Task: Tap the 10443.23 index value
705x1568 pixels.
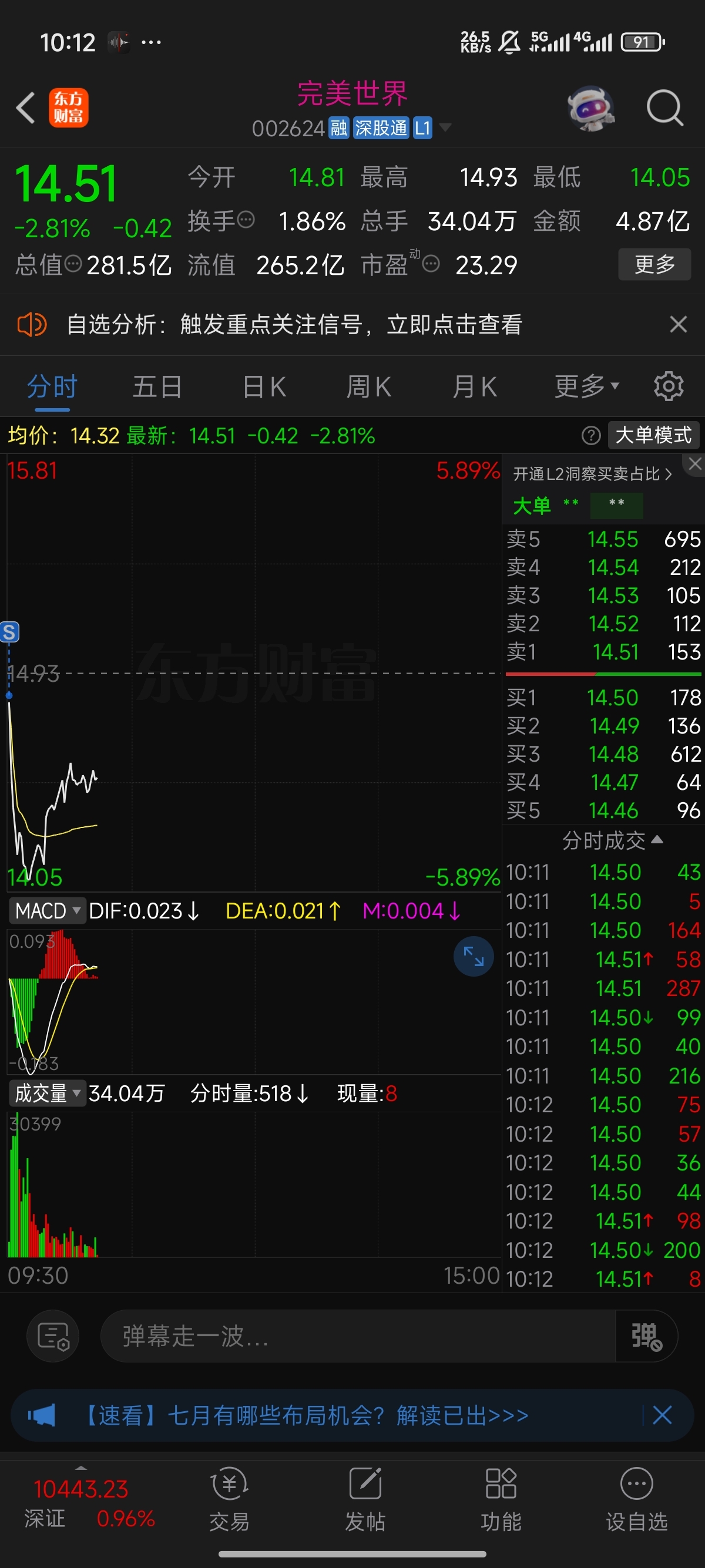Action: pyautogui.click(x=81, y=1489)
